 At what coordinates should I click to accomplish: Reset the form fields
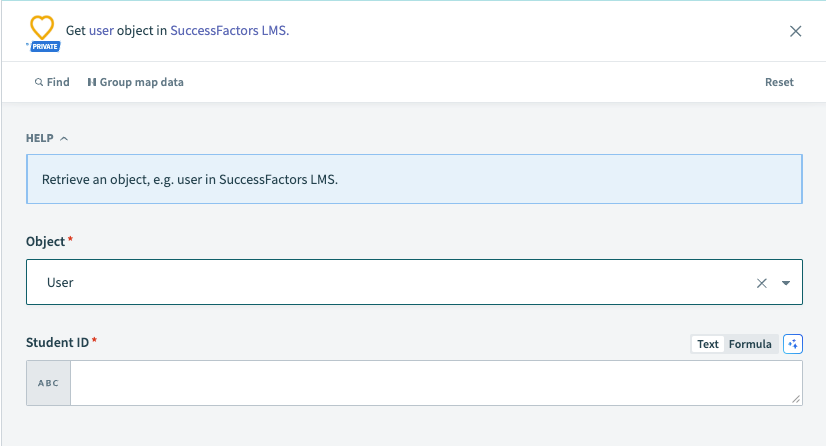(x=779, y=82)
